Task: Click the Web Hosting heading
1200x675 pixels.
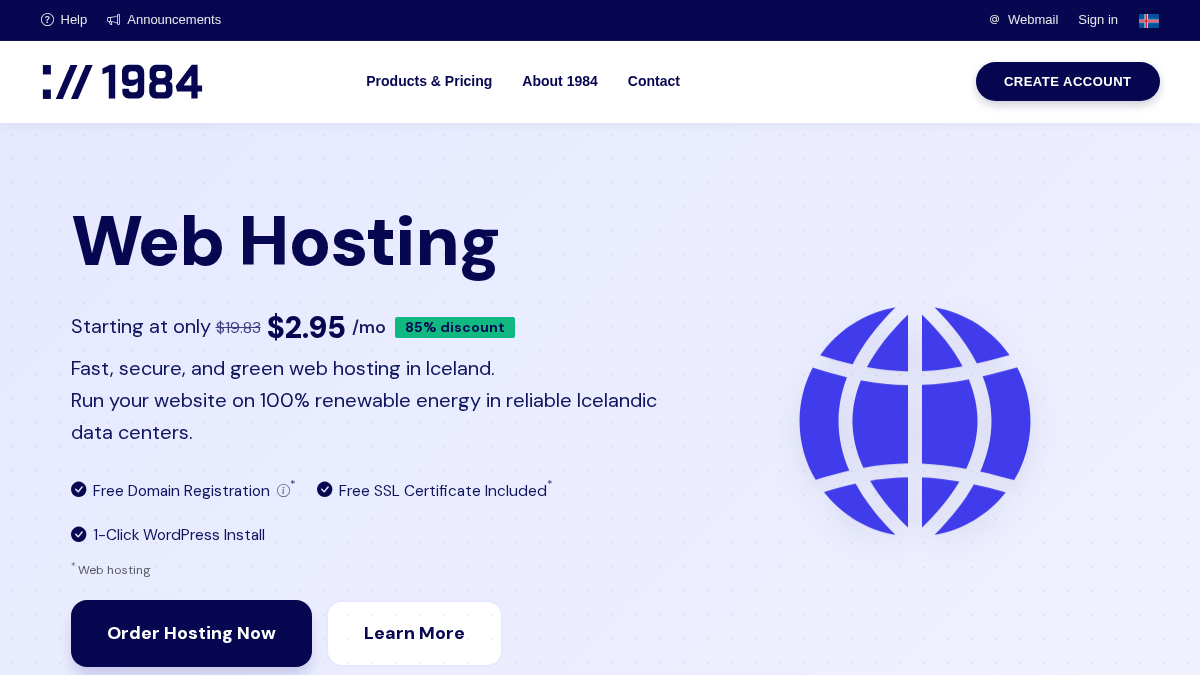Action: [285, 241]
